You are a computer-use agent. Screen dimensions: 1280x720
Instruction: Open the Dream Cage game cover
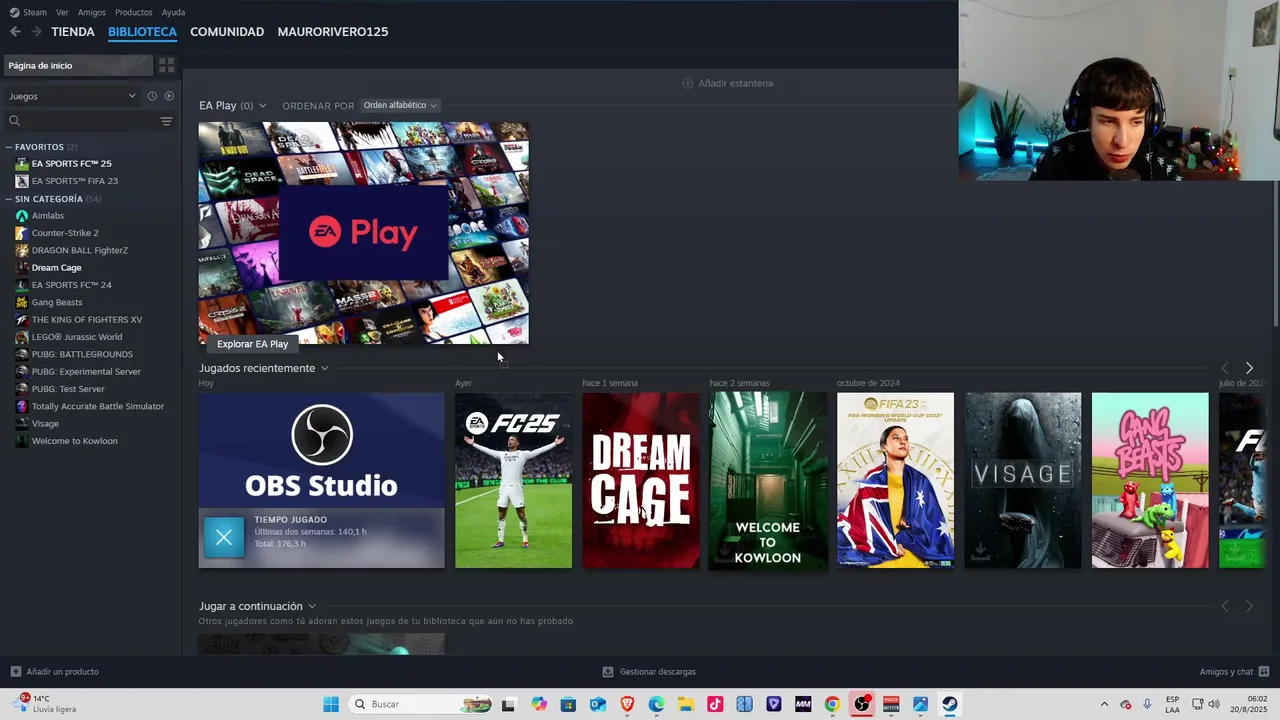coord(641,480)
